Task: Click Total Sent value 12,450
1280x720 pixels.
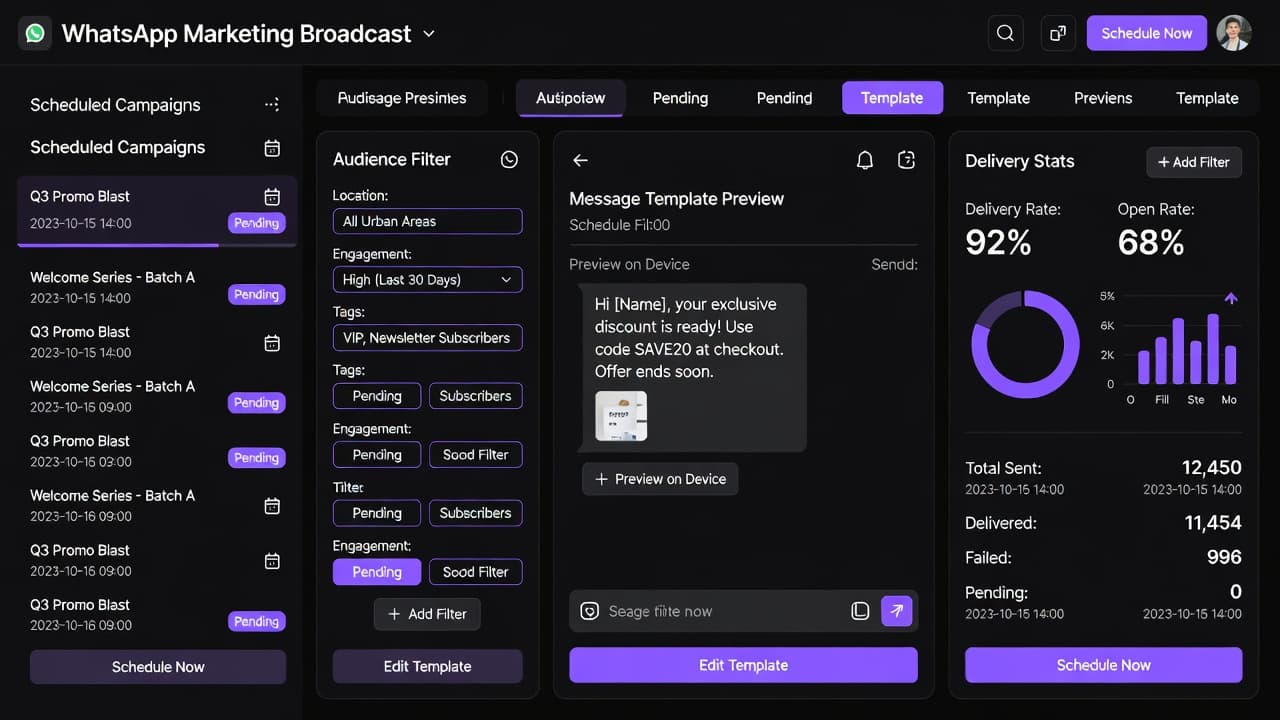Action: (x=1211, y=467)
